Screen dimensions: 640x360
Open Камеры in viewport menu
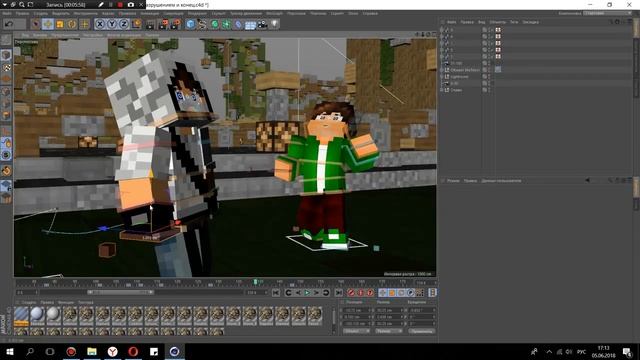pos(40,36)
